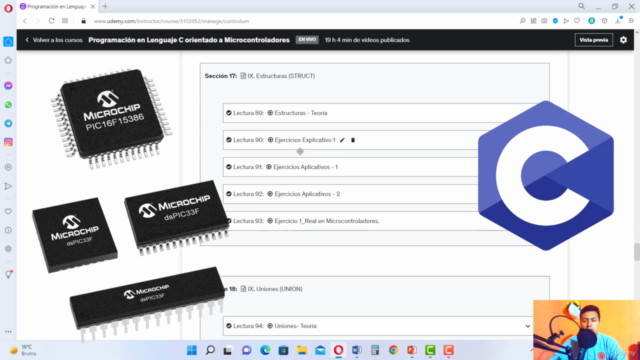Click the 19 h 4 min de videos text
Image resolution: width=640 pixels, height=360 pixels.
(x=367, y=40)
